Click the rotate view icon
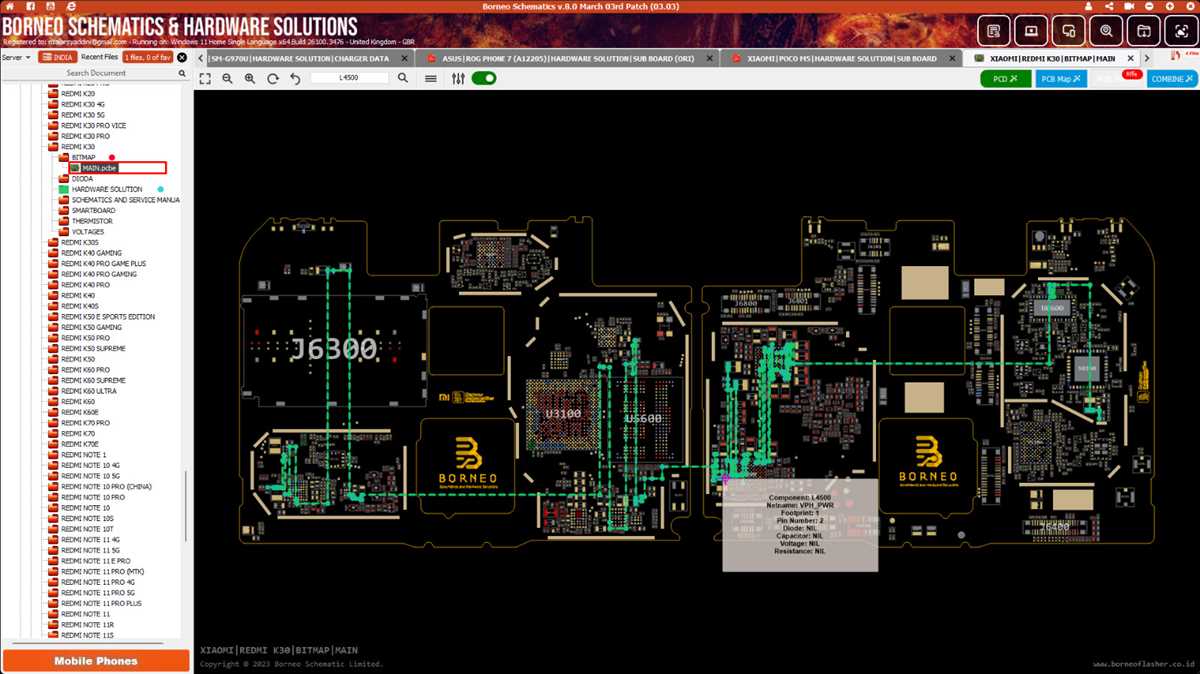Viewport: 1200px width, 674px height. [x=273, y=78]
